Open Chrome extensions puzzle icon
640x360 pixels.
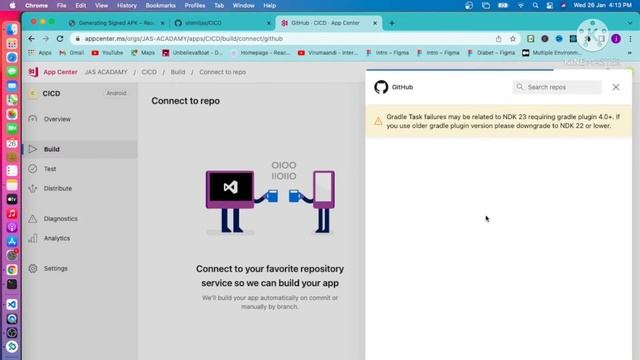(587, 39)
